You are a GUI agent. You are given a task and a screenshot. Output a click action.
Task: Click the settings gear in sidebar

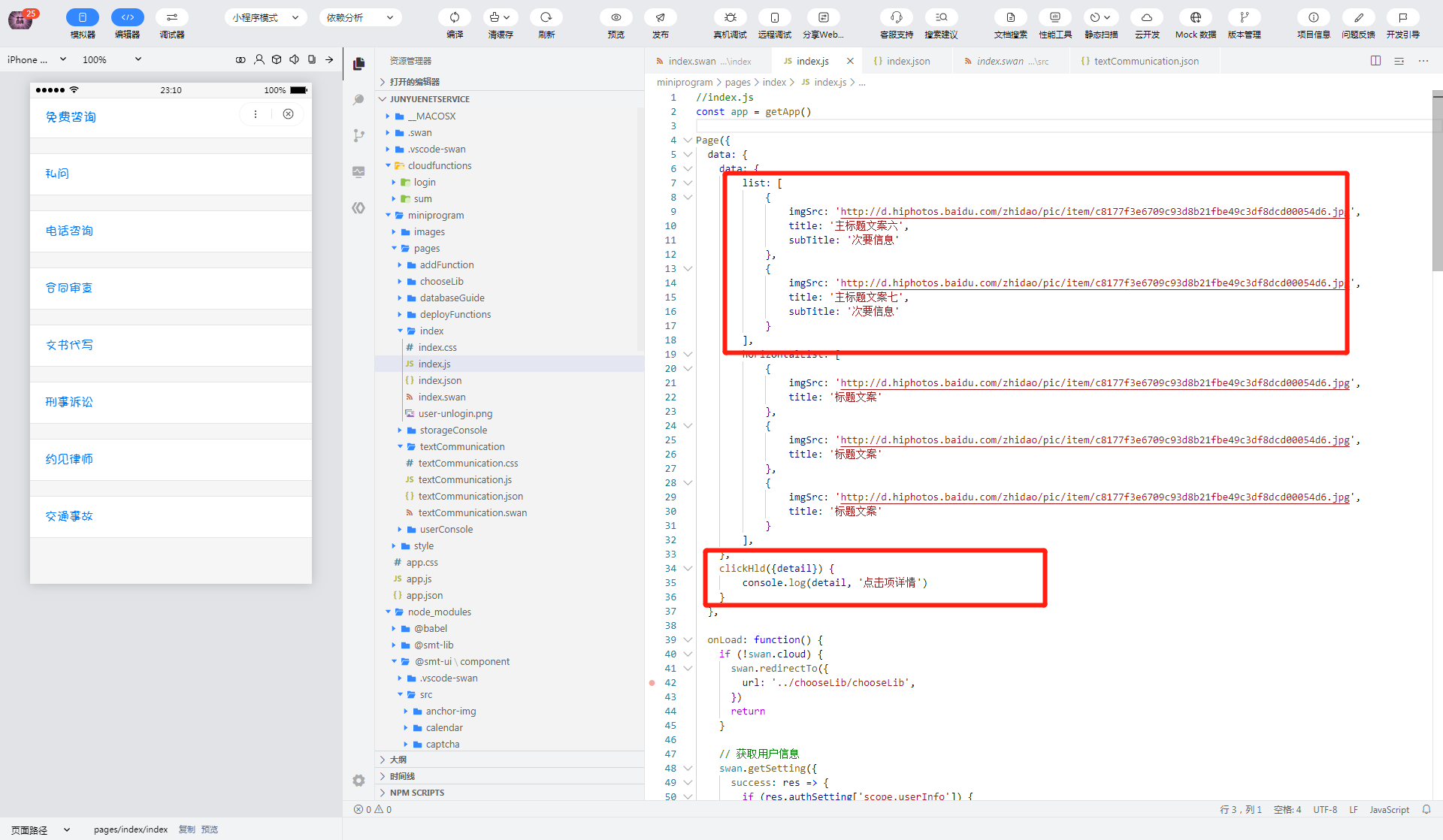pos(358,781)
